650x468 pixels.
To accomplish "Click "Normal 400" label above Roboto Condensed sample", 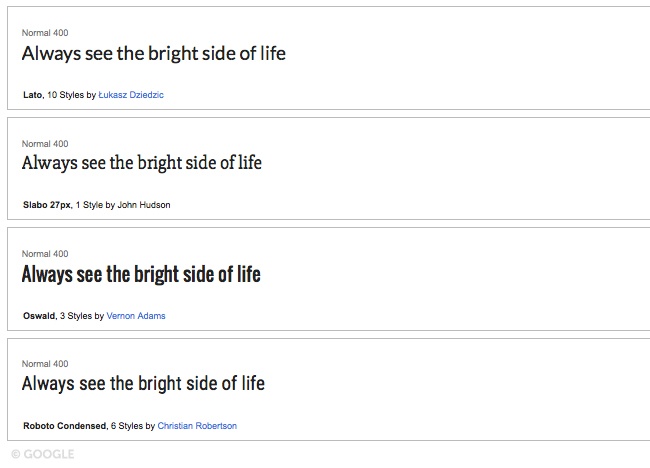I will click(x=45, y=364).
